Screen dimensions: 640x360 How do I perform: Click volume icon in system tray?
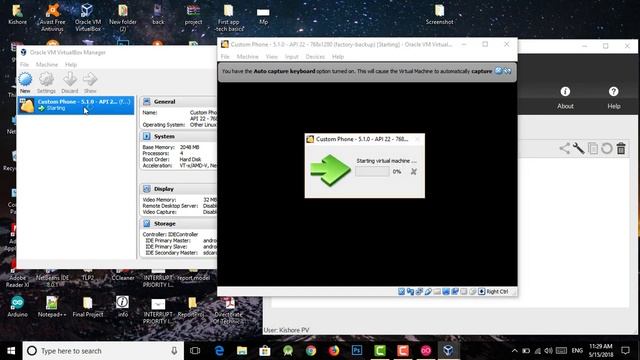[548, 351]
